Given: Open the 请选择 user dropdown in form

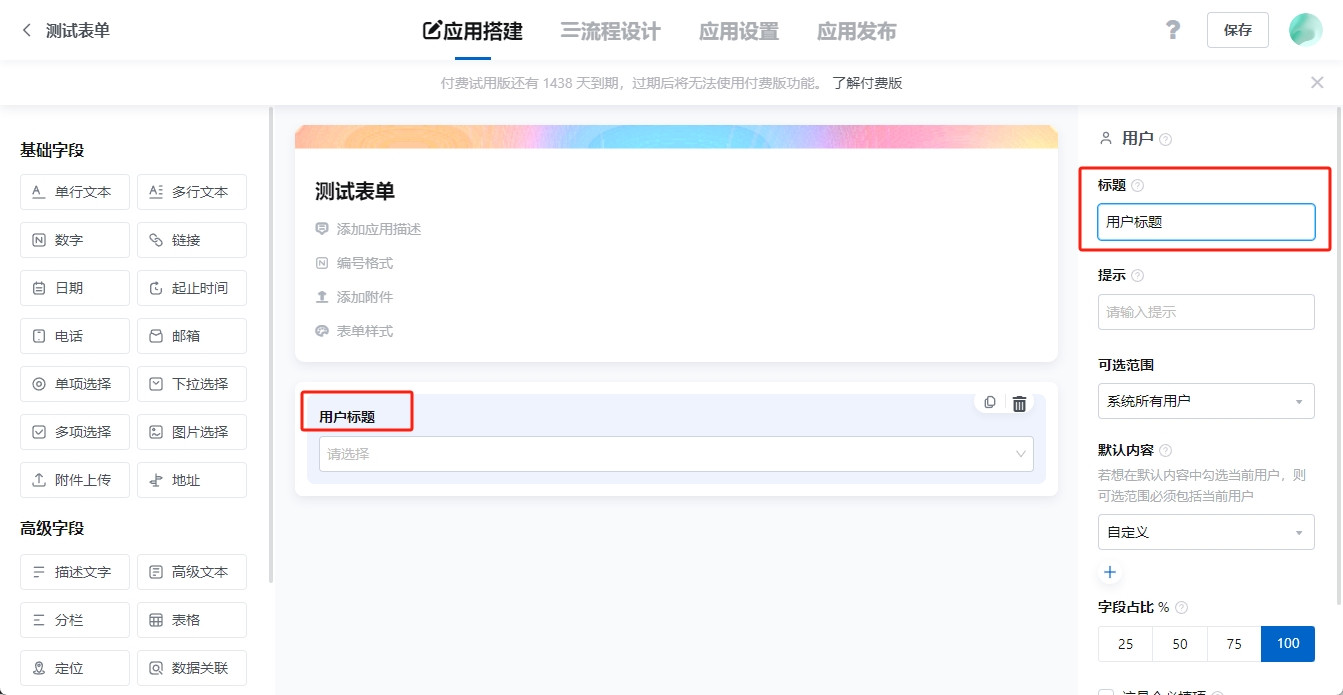Looking at the screenshot, I should point(676,454).
